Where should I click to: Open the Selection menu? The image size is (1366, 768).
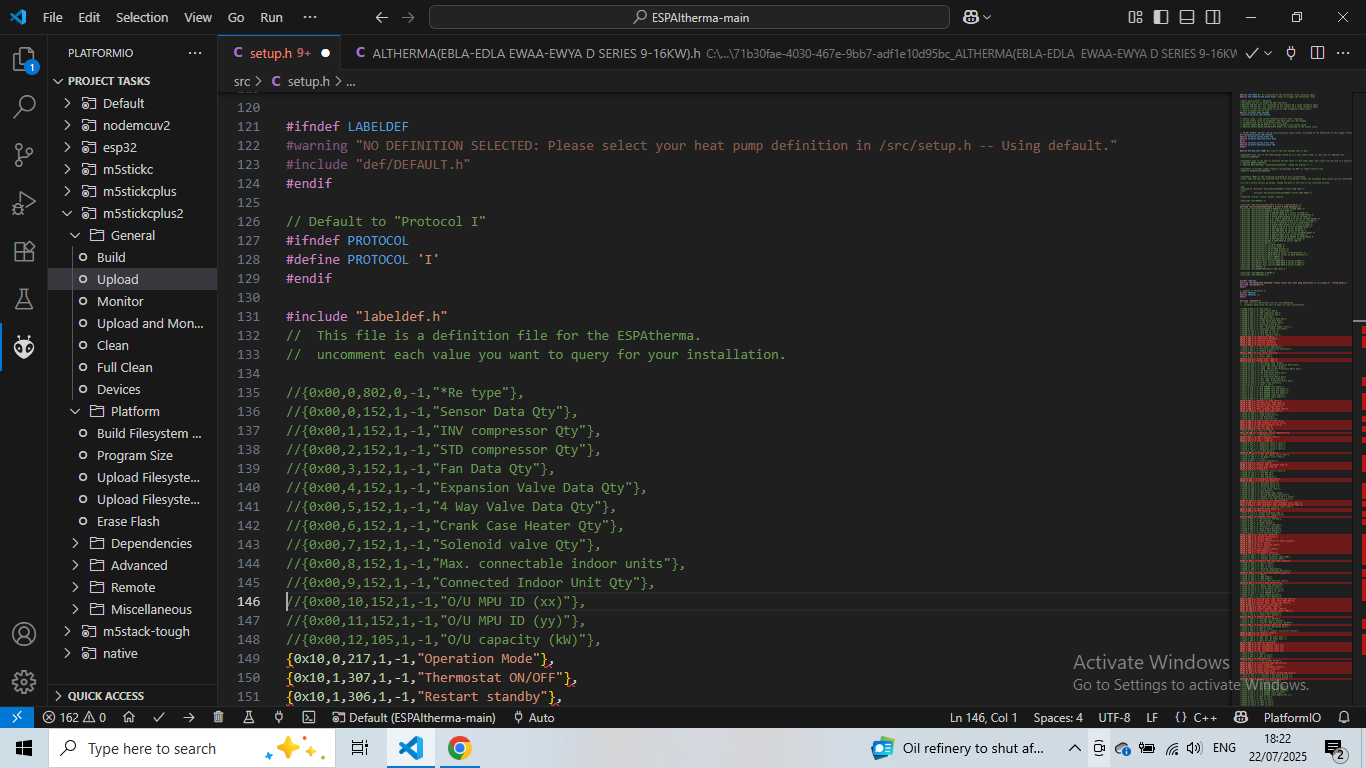pos(142,17)
